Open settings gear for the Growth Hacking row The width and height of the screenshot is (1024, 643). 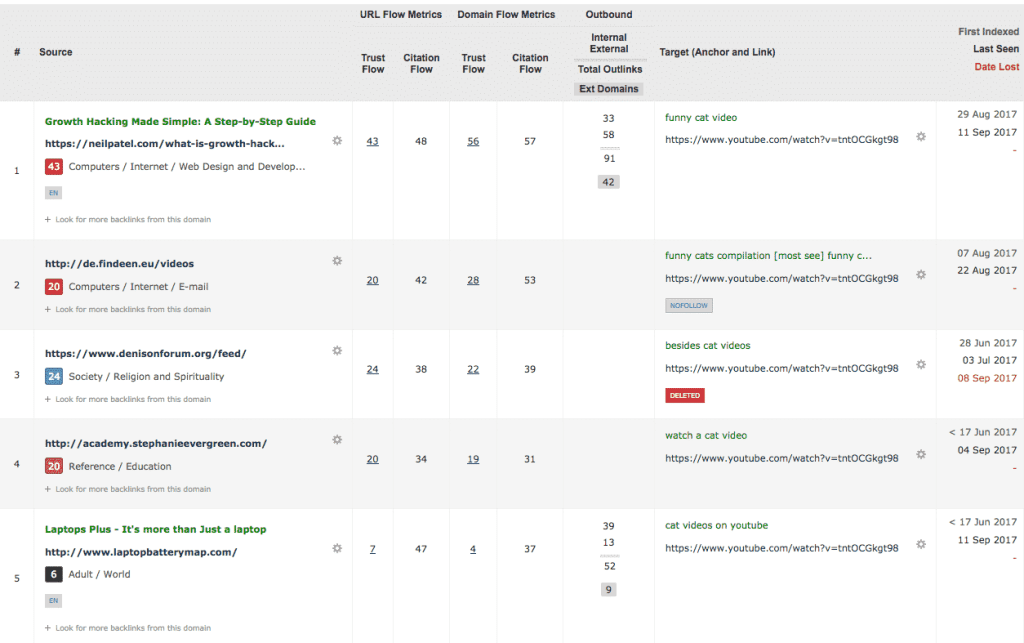337,141
